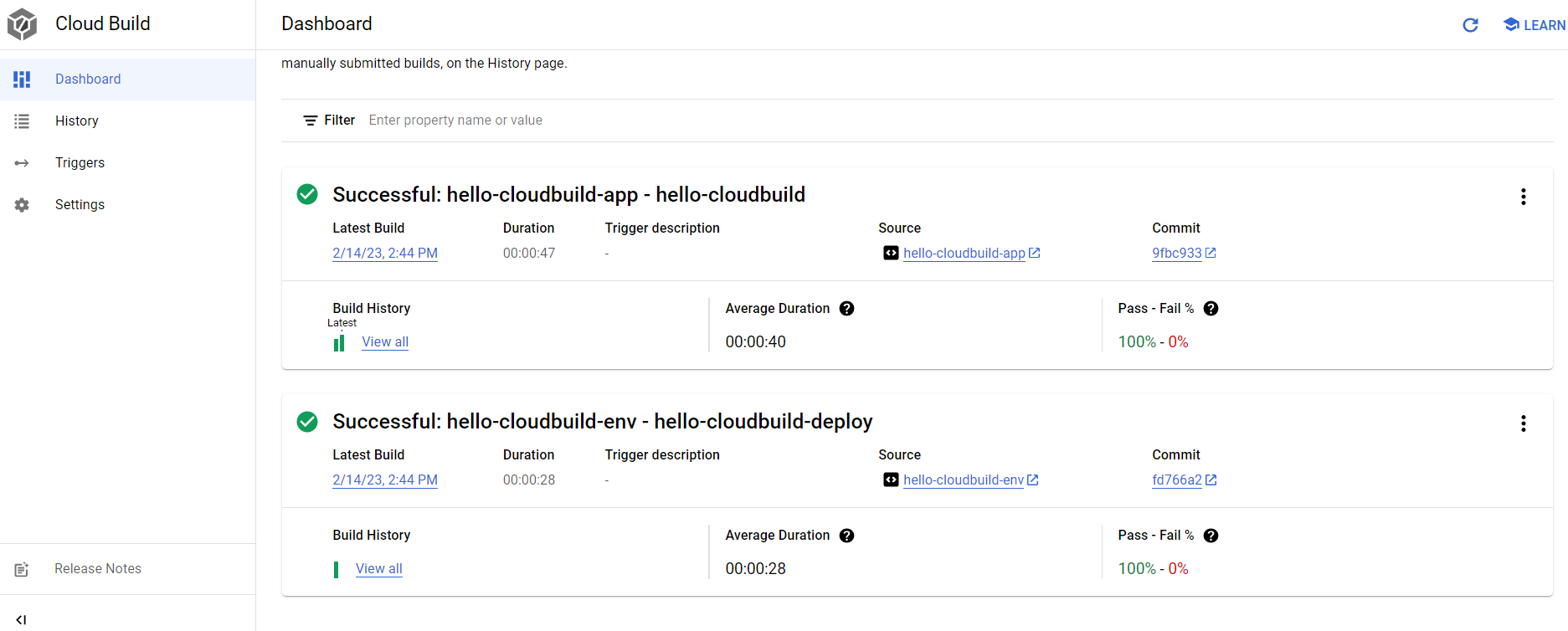
Task: Click the History list icon in sidebar
Action: click(22, 121)
